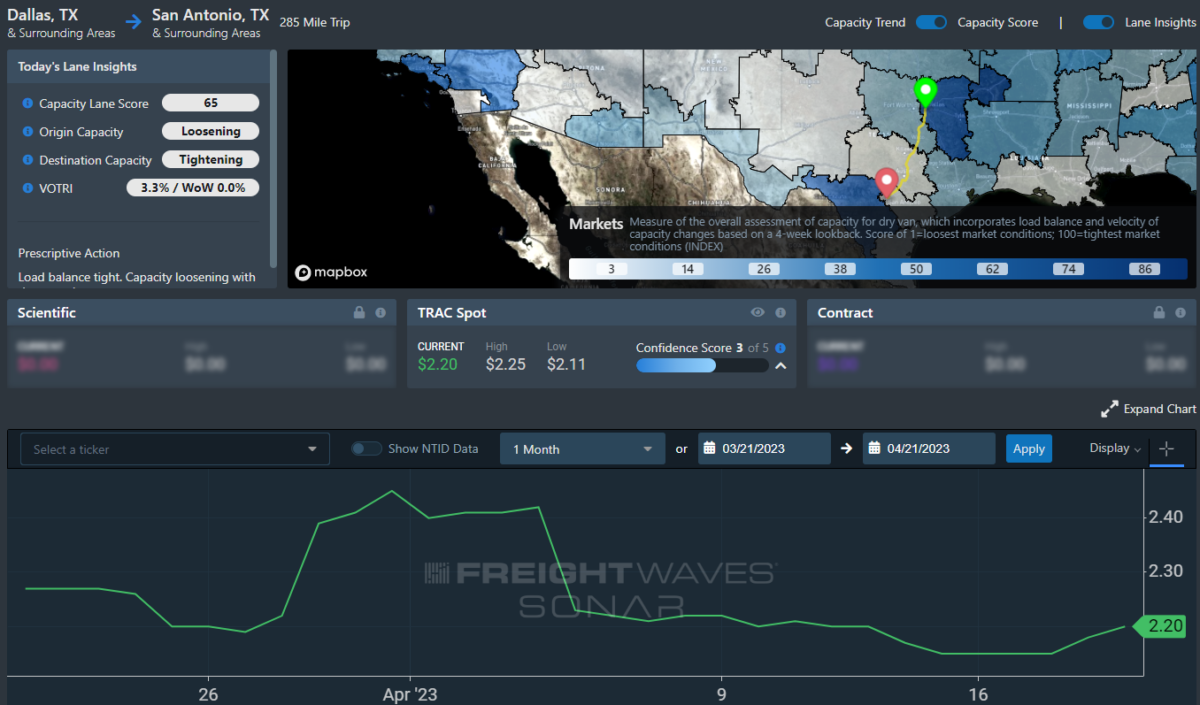
Task: Click the end date field 04/21/2023
Action: (929, 449)
